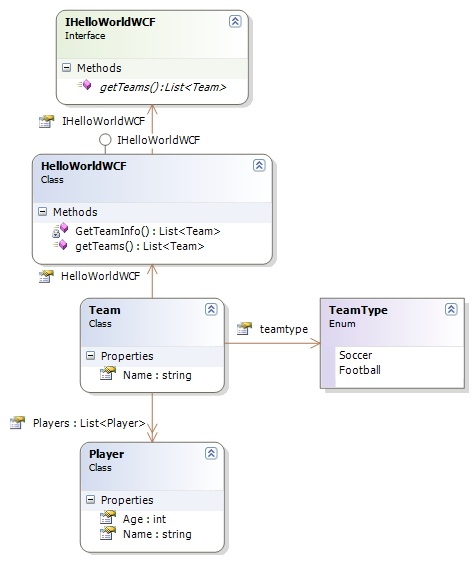Click the Age property icon in Player
The width and height of the screenshot is (473, 561).
pos(108,518)
